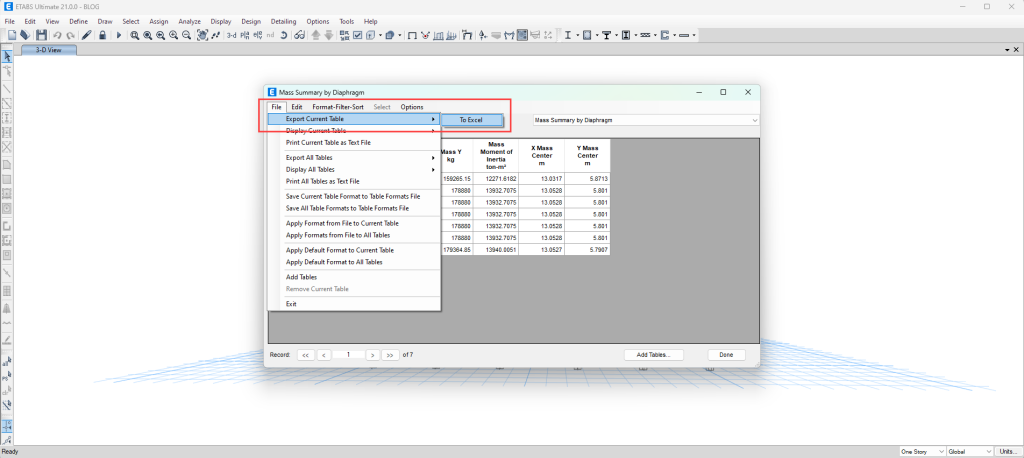Click table cell with value 12271.6182
This screenshot has height=458, width=1024.
coord(496,178)
